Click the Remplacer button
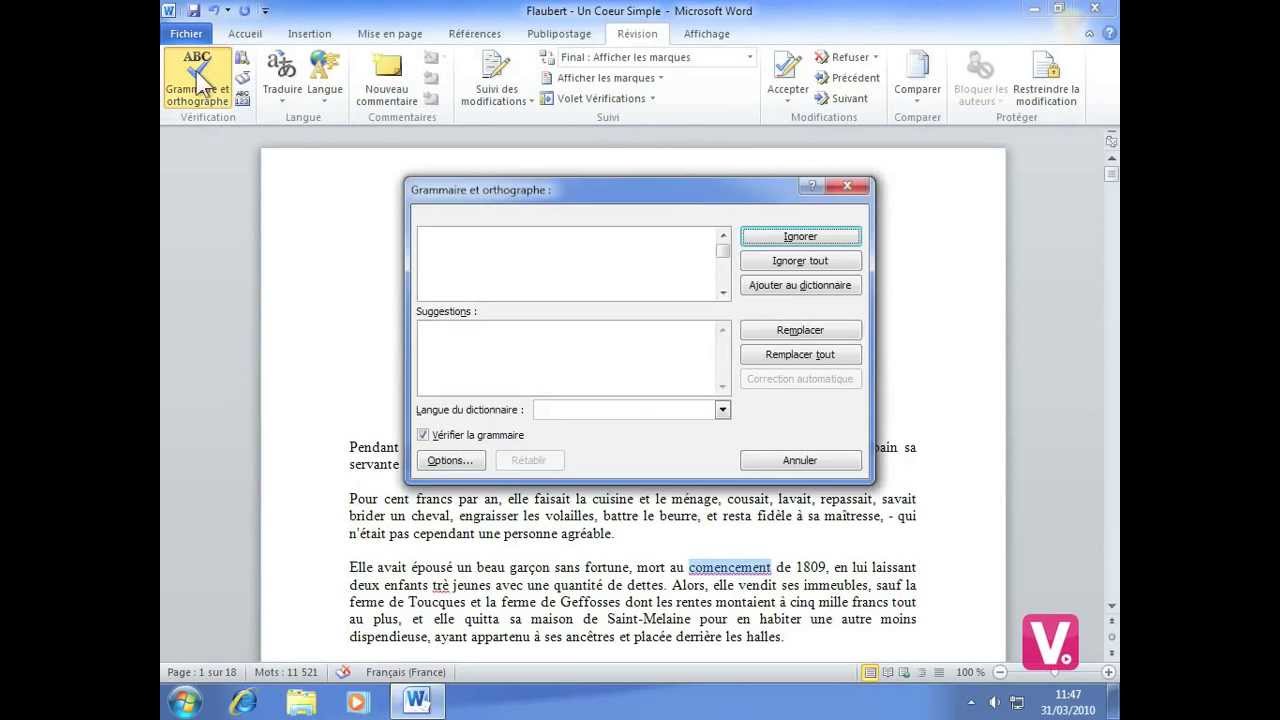The image size is (1280, 720). [800, 330]
